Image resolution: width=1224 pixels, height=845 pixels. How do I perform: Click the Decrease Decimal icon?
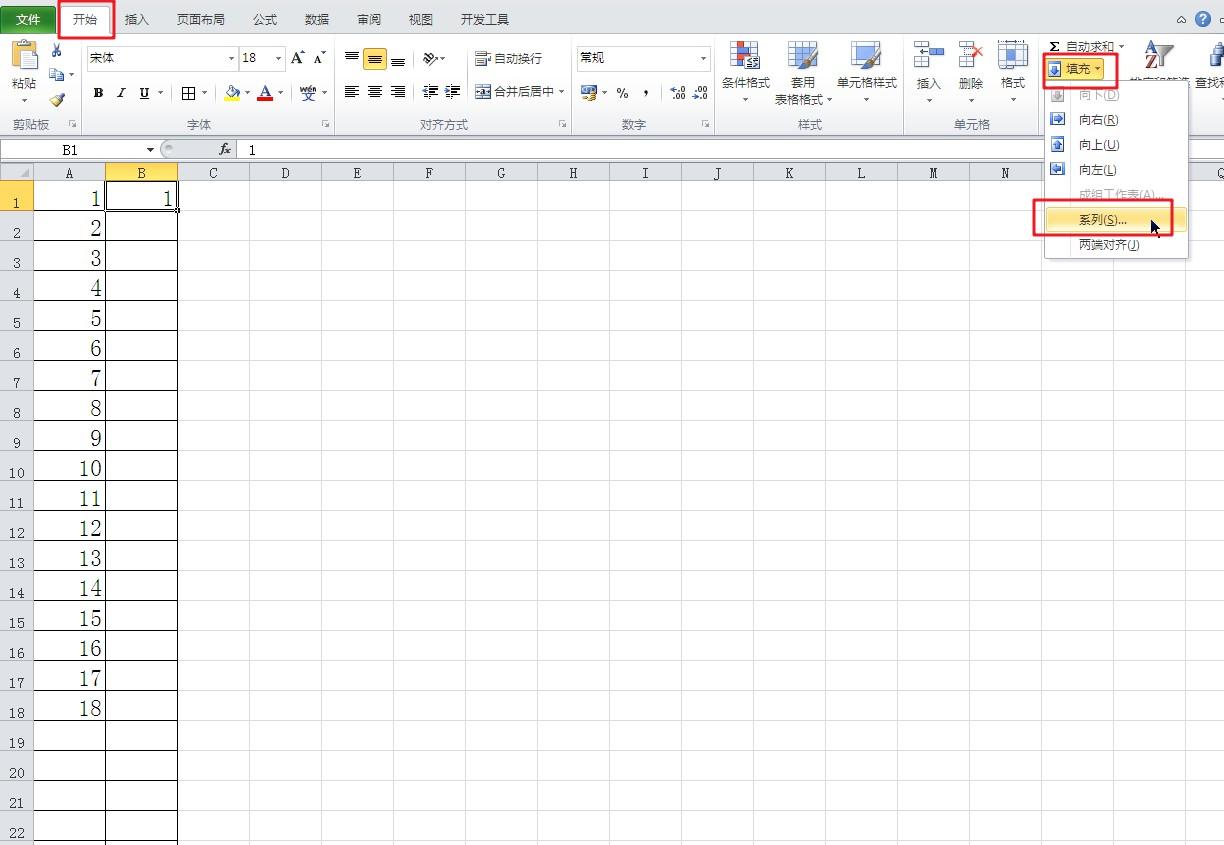(x=700, y=93)
